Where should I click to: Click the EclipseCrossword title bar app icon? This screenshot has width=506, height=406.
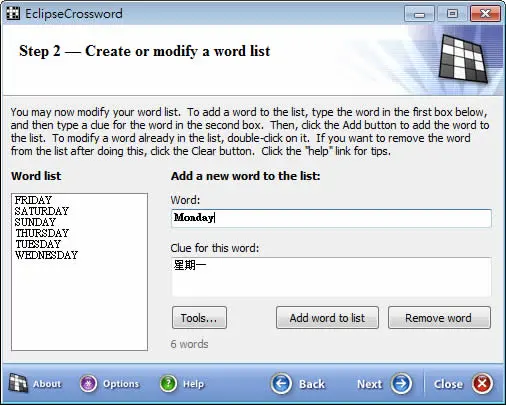coord(13,14)
